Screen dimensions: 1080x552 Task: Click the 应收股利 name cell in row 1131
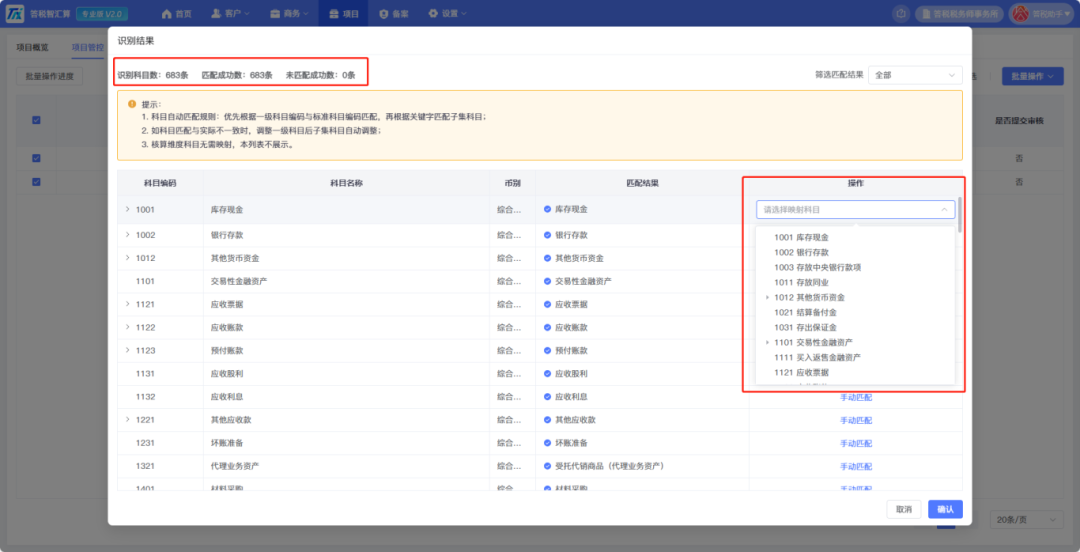click(x=346, y=374)
